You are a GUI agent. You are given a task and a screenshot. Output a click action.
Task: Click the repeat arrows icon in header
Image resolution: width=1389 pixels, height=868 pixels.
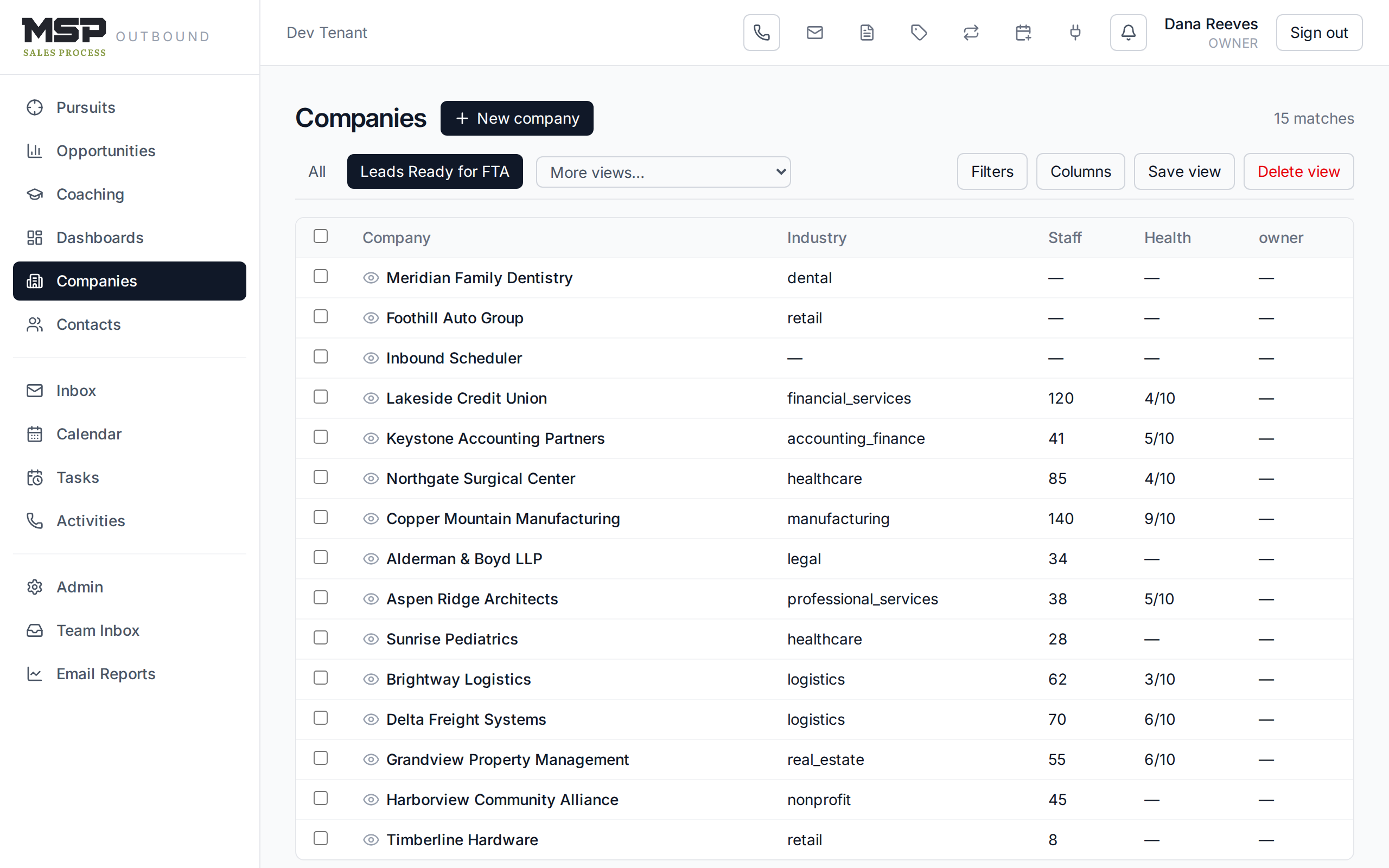971,33
